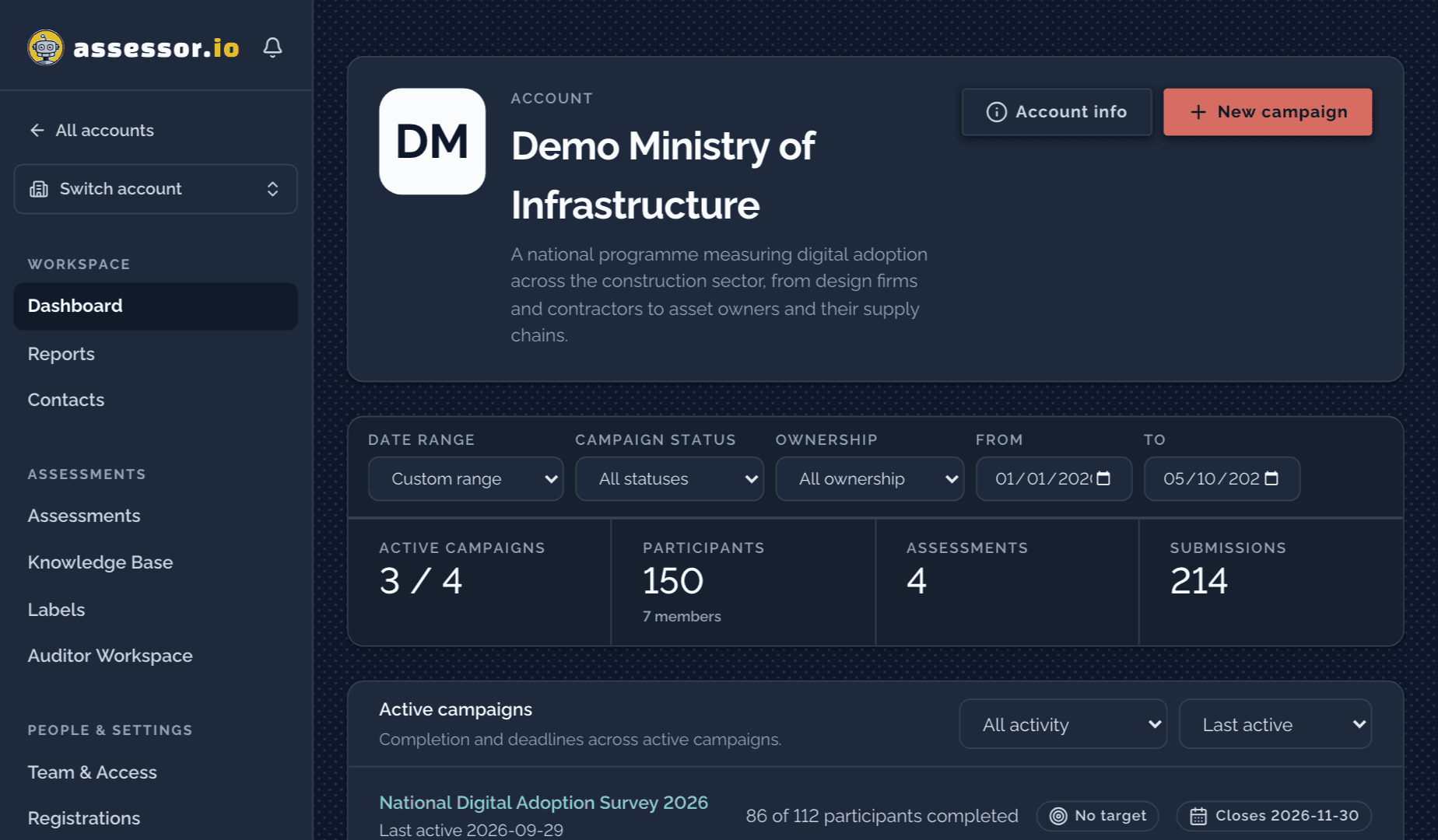
Task: Click the No target badge
Action: click(x=1097, y=816)
